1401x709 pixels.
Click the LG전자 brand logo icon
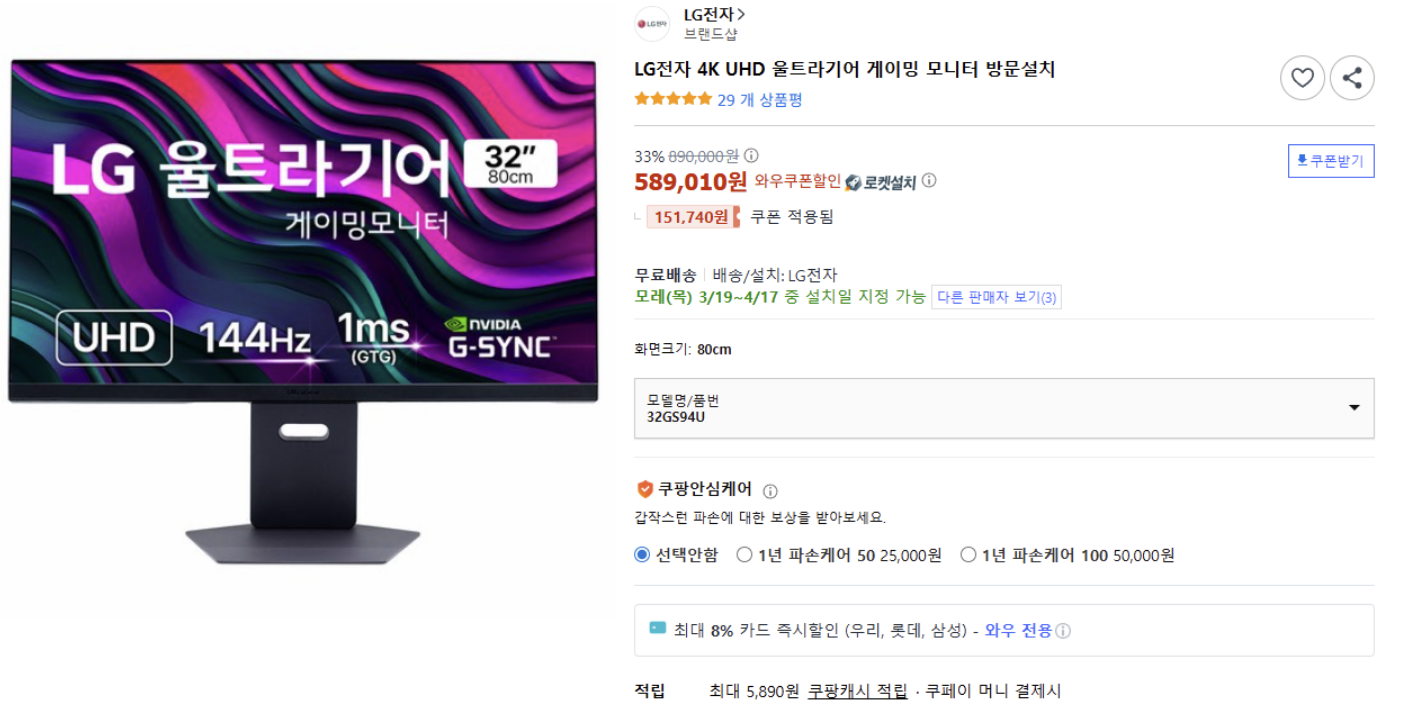point(652,23)
